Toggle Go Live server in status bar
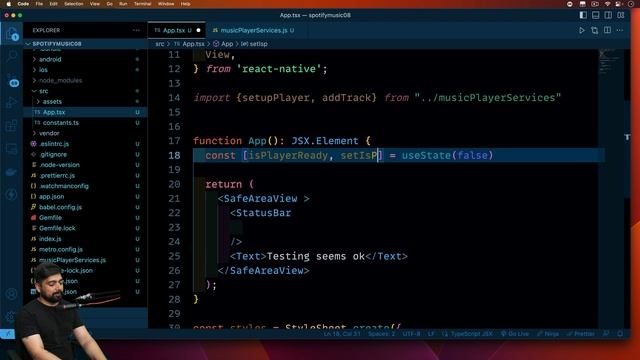The image size is (640, 360). tap(515, 334)
